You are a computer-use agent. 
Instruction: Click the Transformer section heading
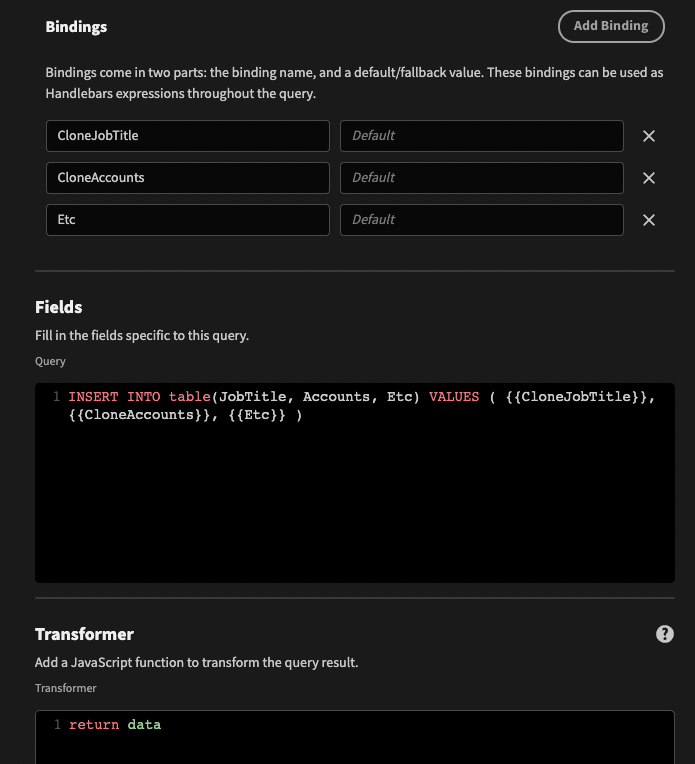pyautogui.click(x=84, y=634)
